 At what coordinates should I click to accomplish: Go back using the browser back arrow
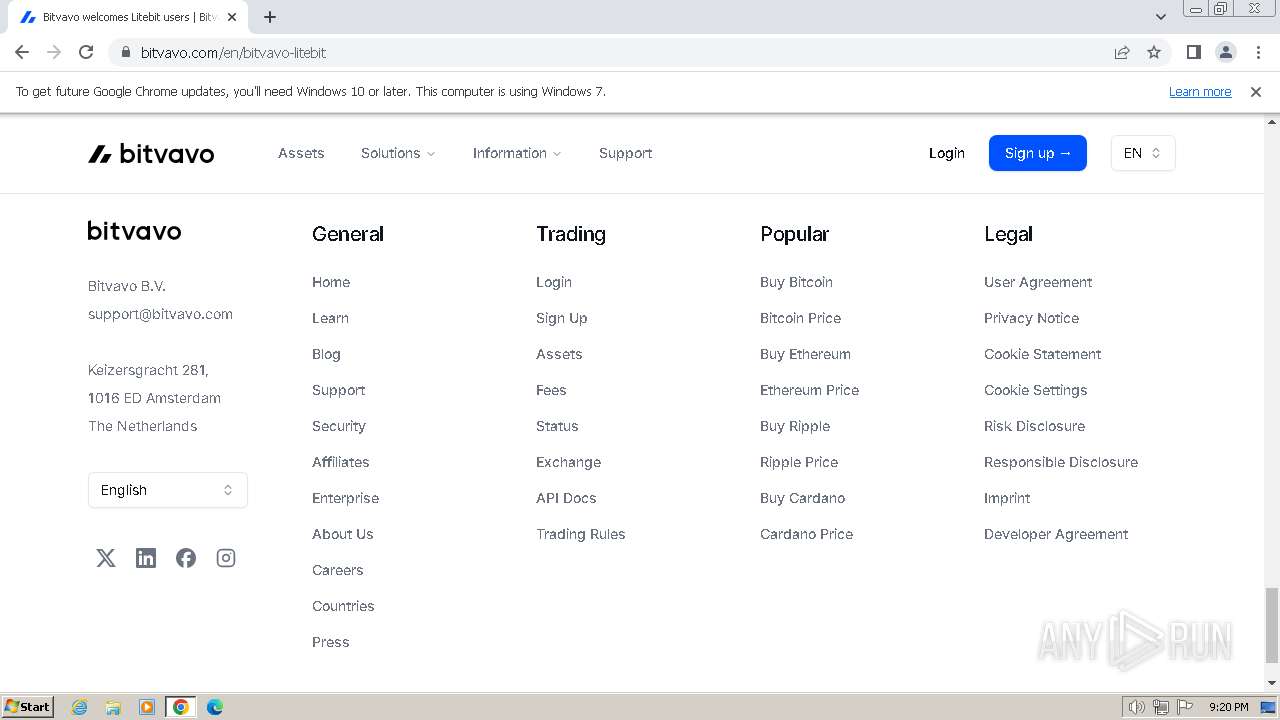[x=22, y=52]
